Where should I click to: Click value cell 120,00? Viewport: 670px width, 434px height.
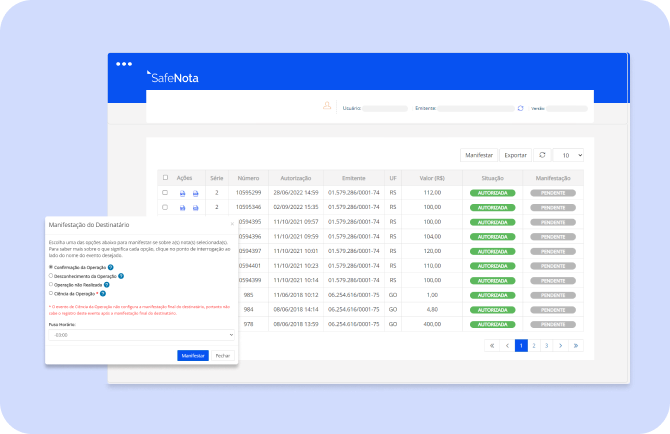pyautogui.click(x=432, y=251)
